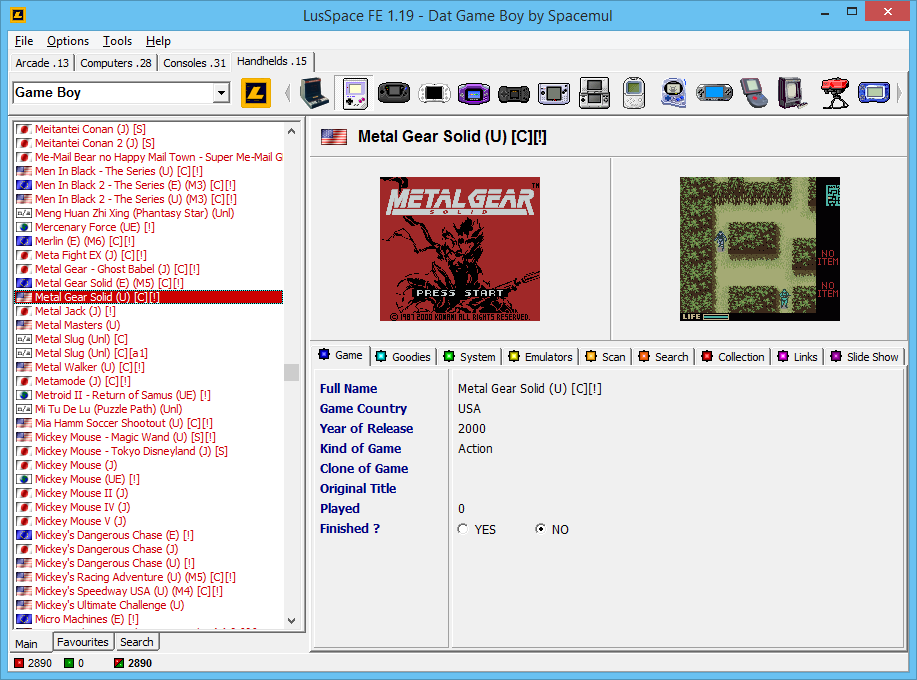This screenshot has width=917, height=680.
Task: Switch to the Consoles .31 tab
Action: [x=194, y=63]
